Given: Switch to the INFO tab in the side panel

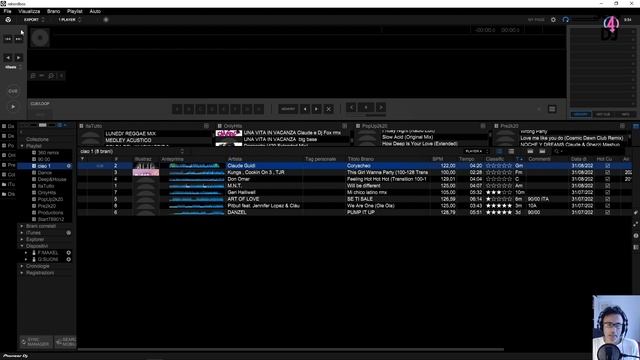Looking at the screenshot, I should point(625,114).
